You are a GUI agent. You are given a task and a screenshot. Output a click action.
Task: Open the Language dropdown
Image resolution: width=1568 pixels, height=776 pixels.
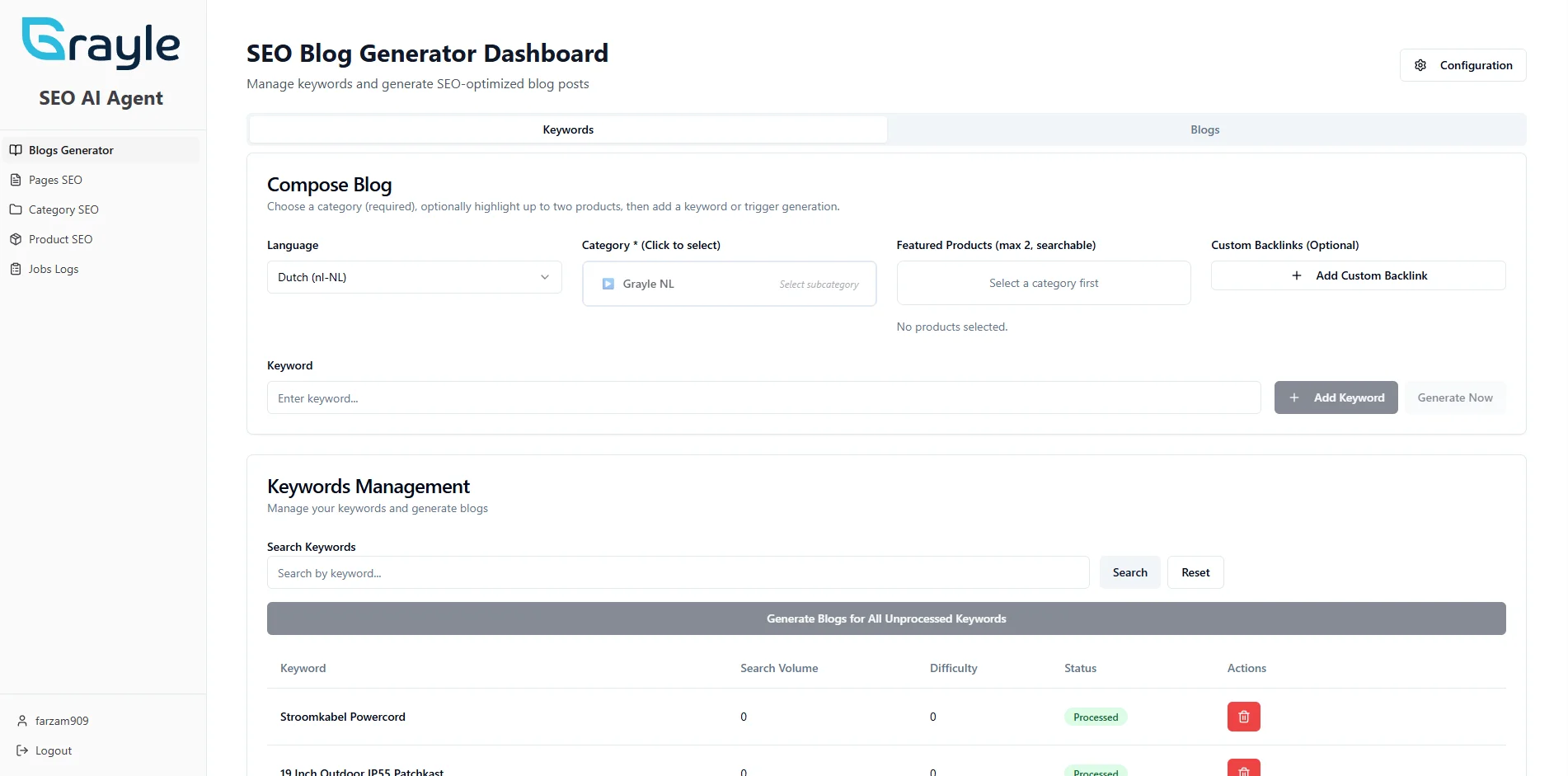(x=414, y=277)
